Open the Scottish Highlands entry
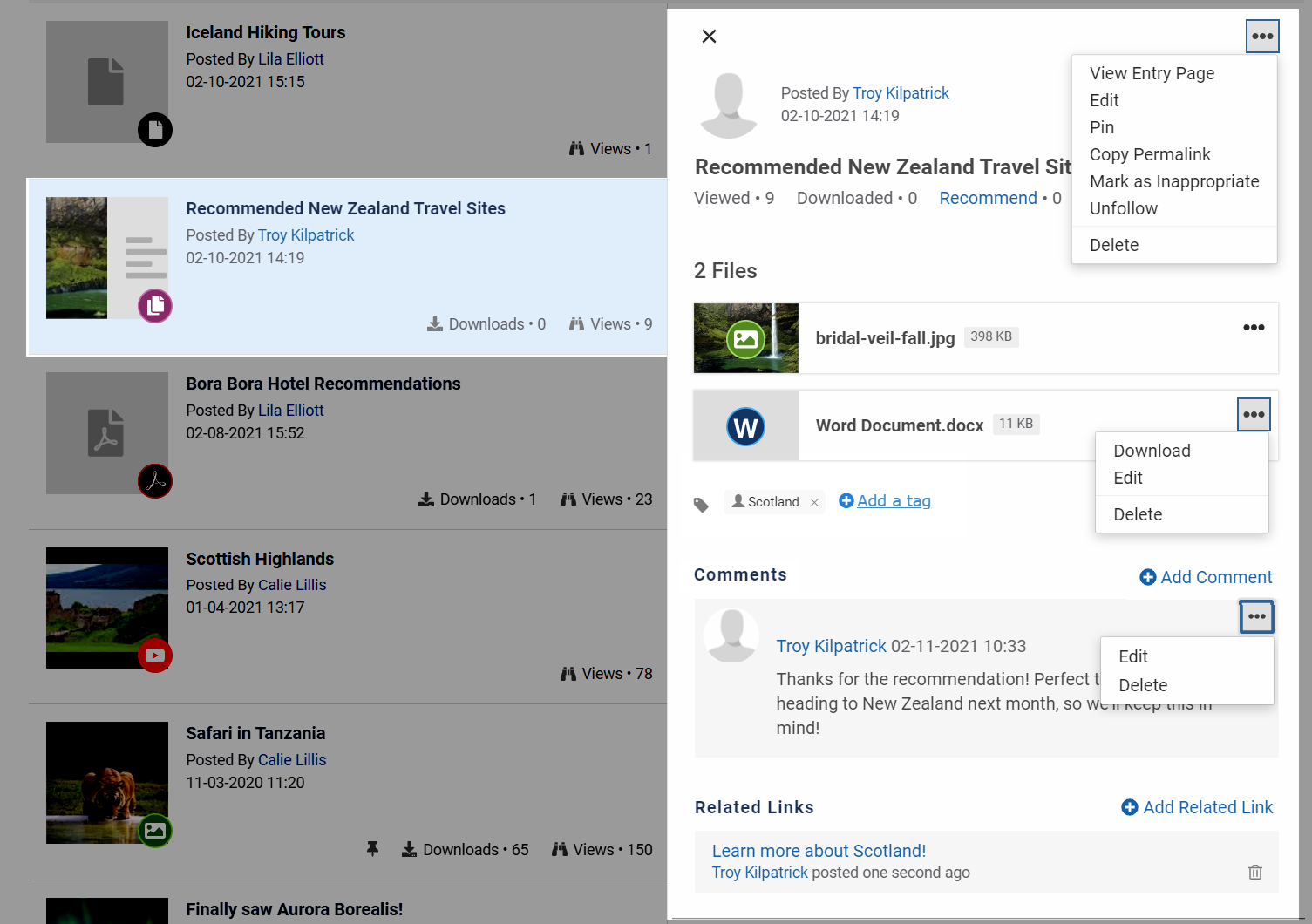 (x=260, y=559)
